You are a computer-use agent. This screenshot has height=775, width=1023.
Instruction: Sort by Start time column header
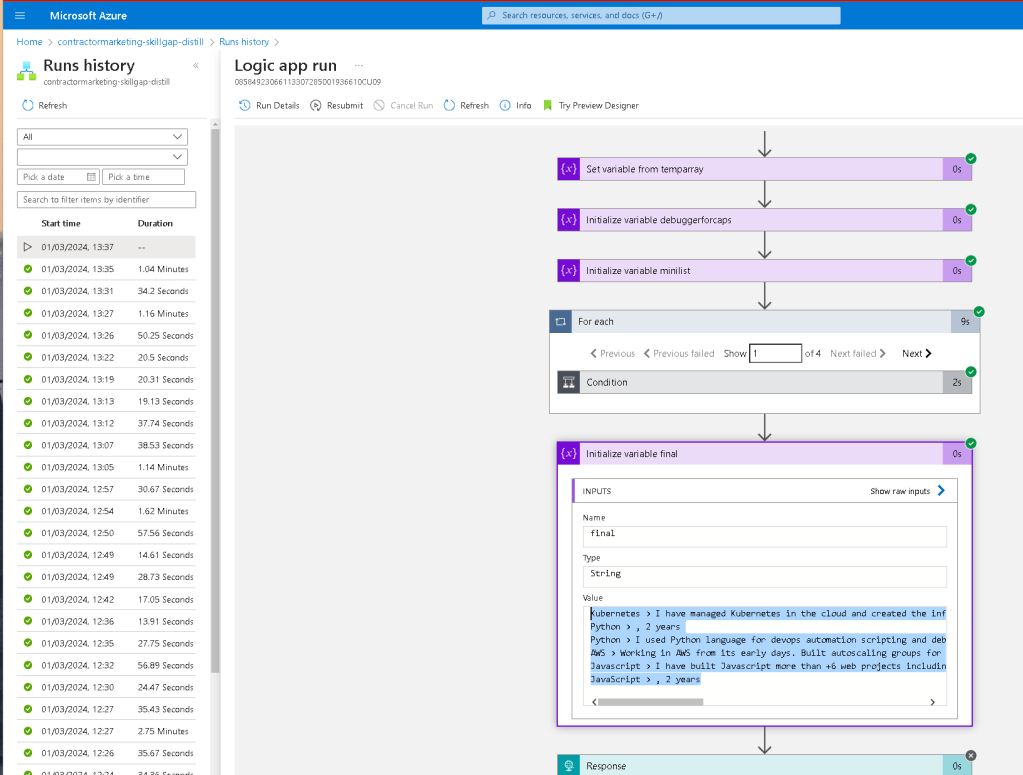(61, 223)
